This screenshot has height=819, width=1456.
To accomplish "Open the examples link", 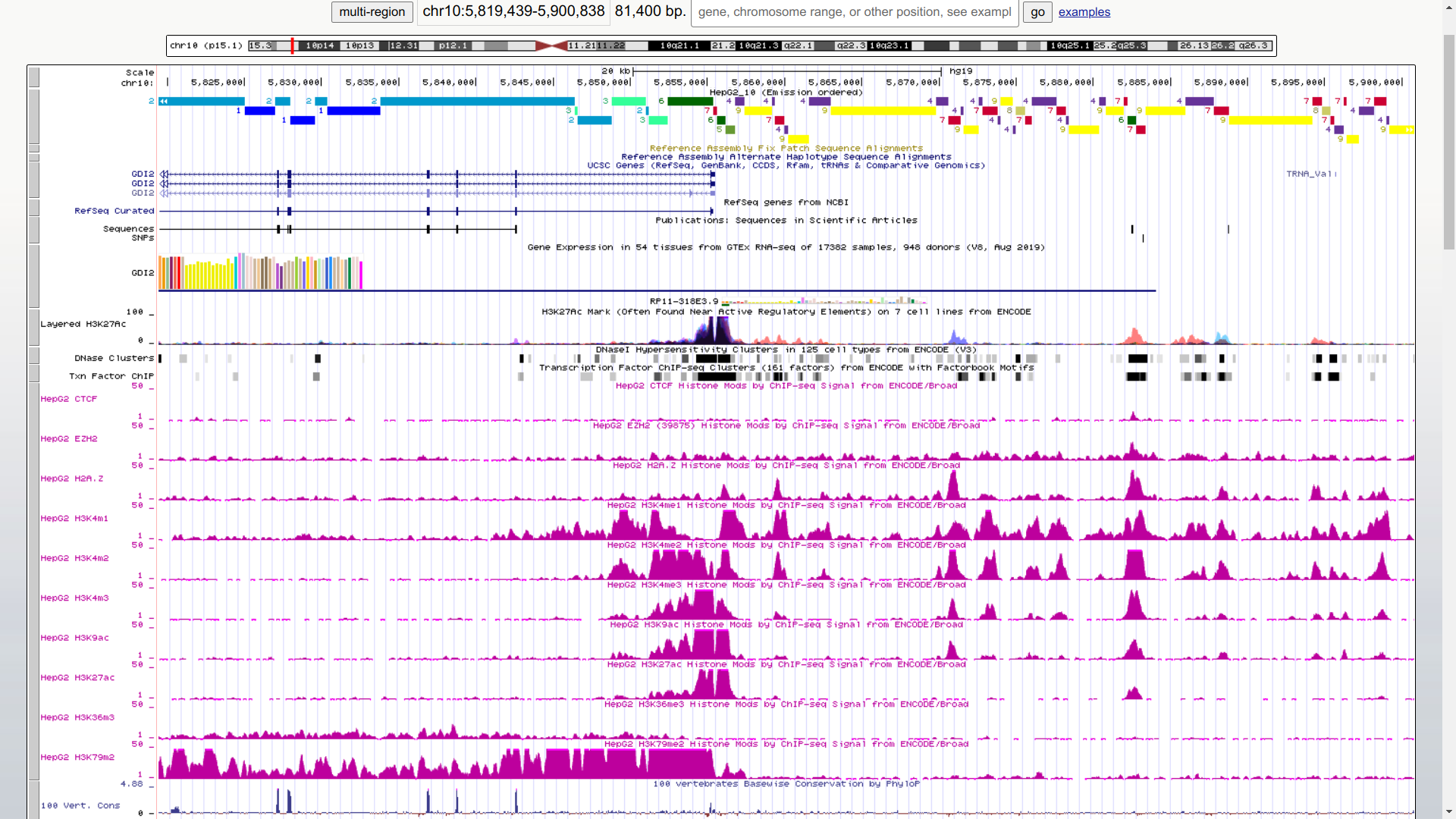I will 1084,12.
